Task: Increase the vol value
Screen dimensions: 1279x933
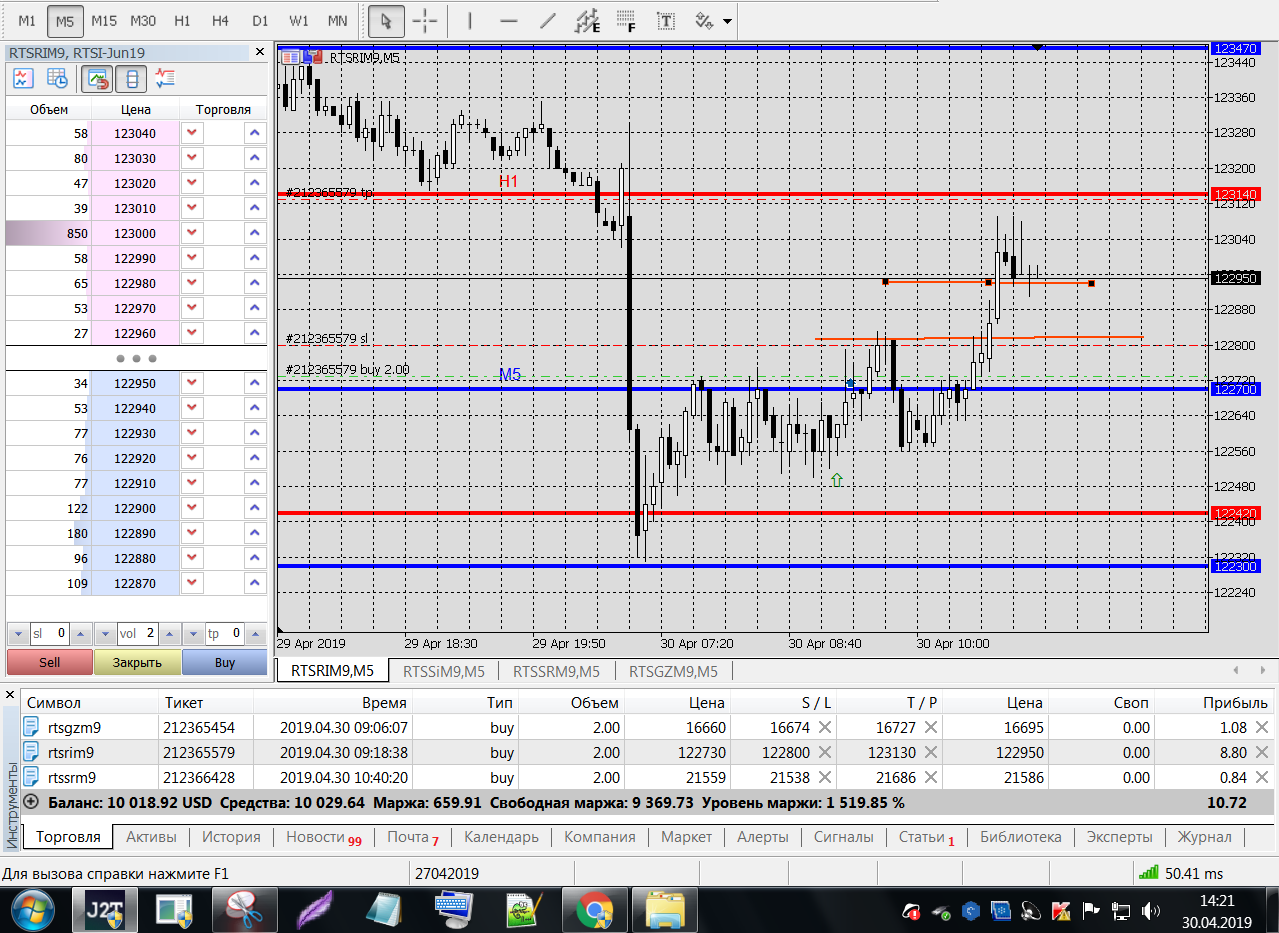Action: [x=169, y=633]
